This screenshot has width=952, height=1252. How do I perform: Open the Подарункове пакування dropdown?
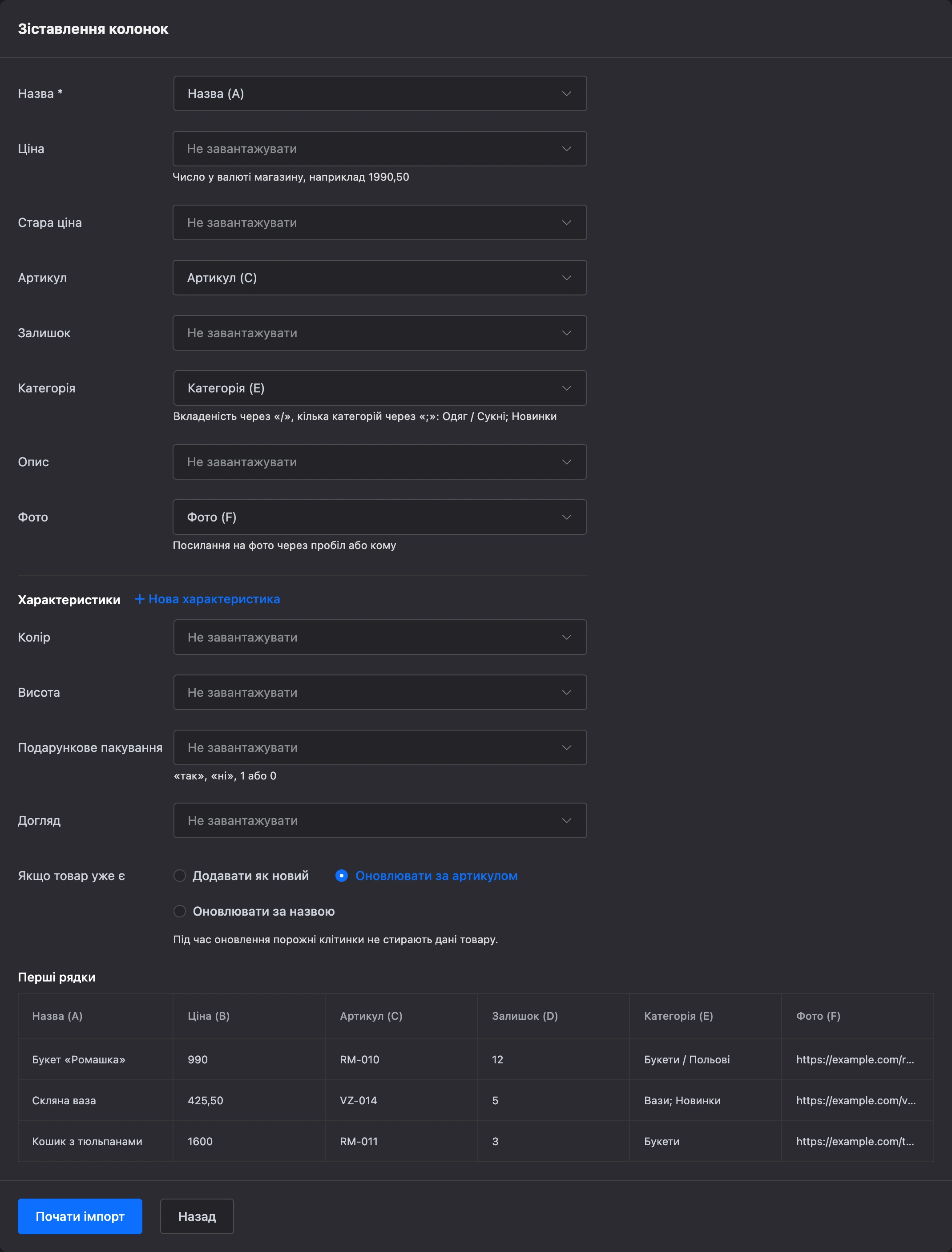(x=379, y=747)
